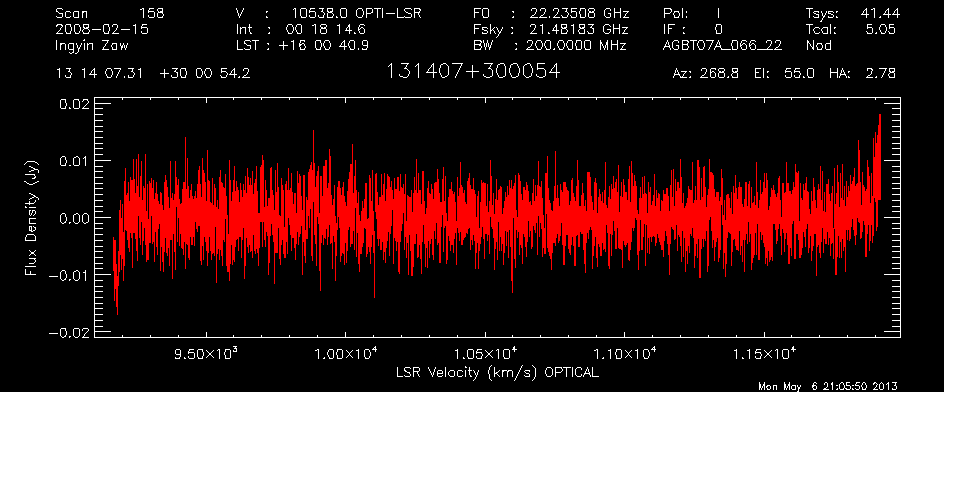This screenshot has height=490, width=962.
Task: Click the spectrum's negative dip at left edge
Action: 115,276
